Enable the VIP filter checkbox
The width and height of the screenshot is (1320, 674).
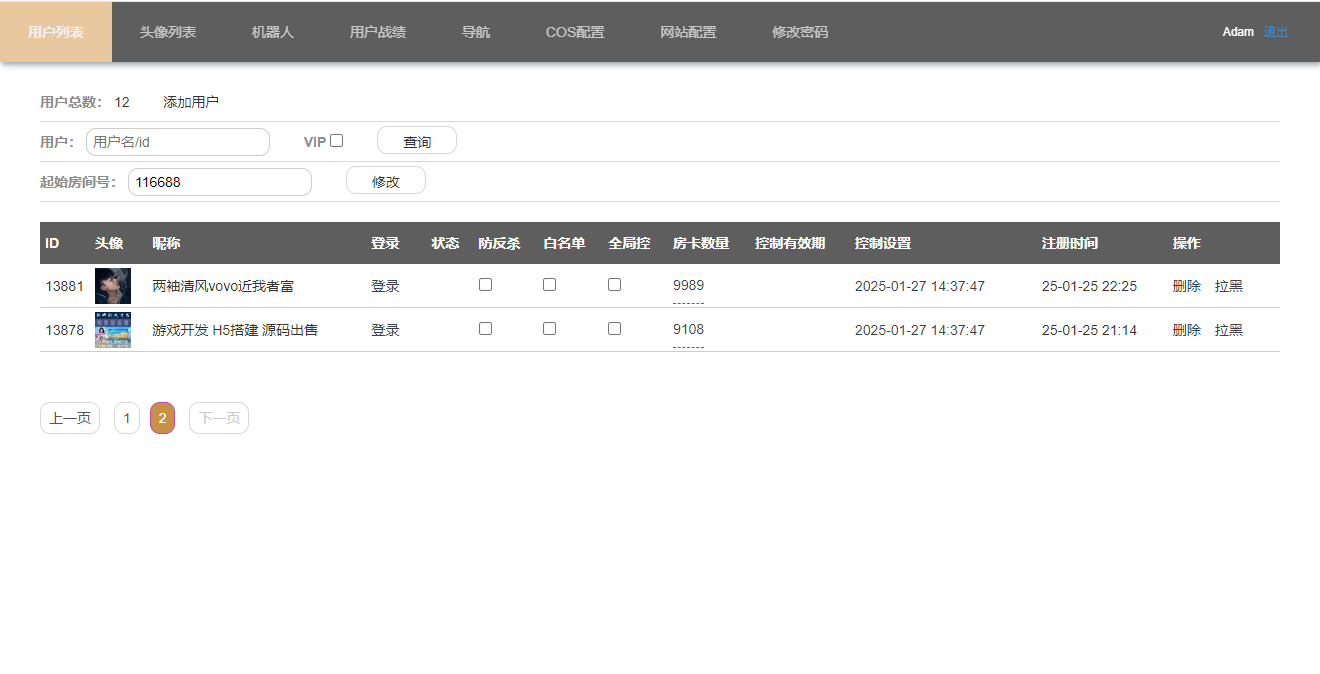pyautogui.click(x=336, y=140)
